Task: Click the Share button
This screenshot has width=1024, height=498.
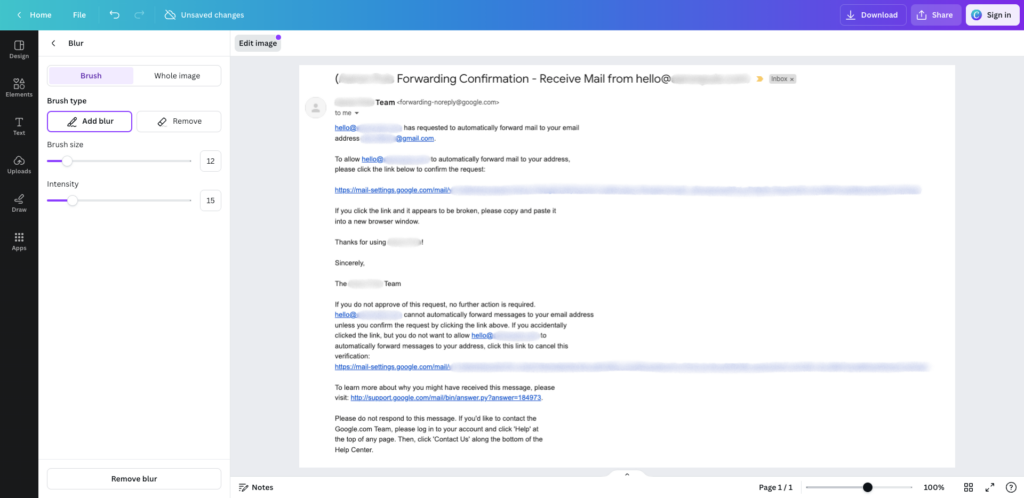Action: [x=935, y=15]
